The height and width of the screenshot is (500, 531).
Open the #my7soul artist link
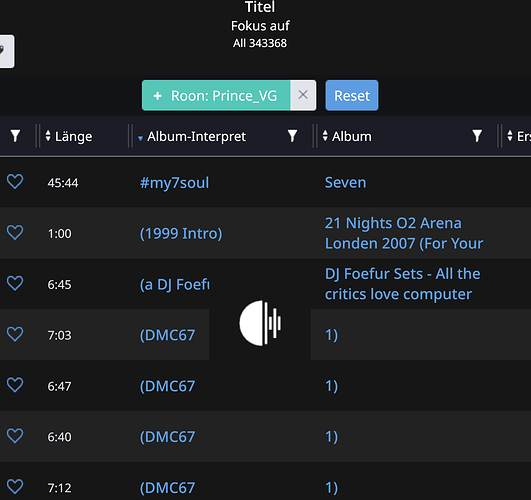[174, 183]
